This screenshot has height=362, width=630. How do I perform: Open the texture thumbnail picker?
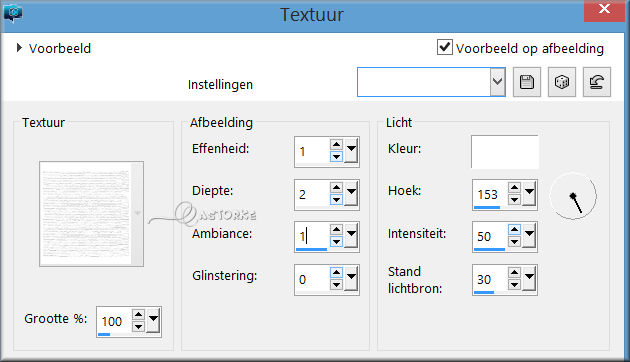(91, 214)
